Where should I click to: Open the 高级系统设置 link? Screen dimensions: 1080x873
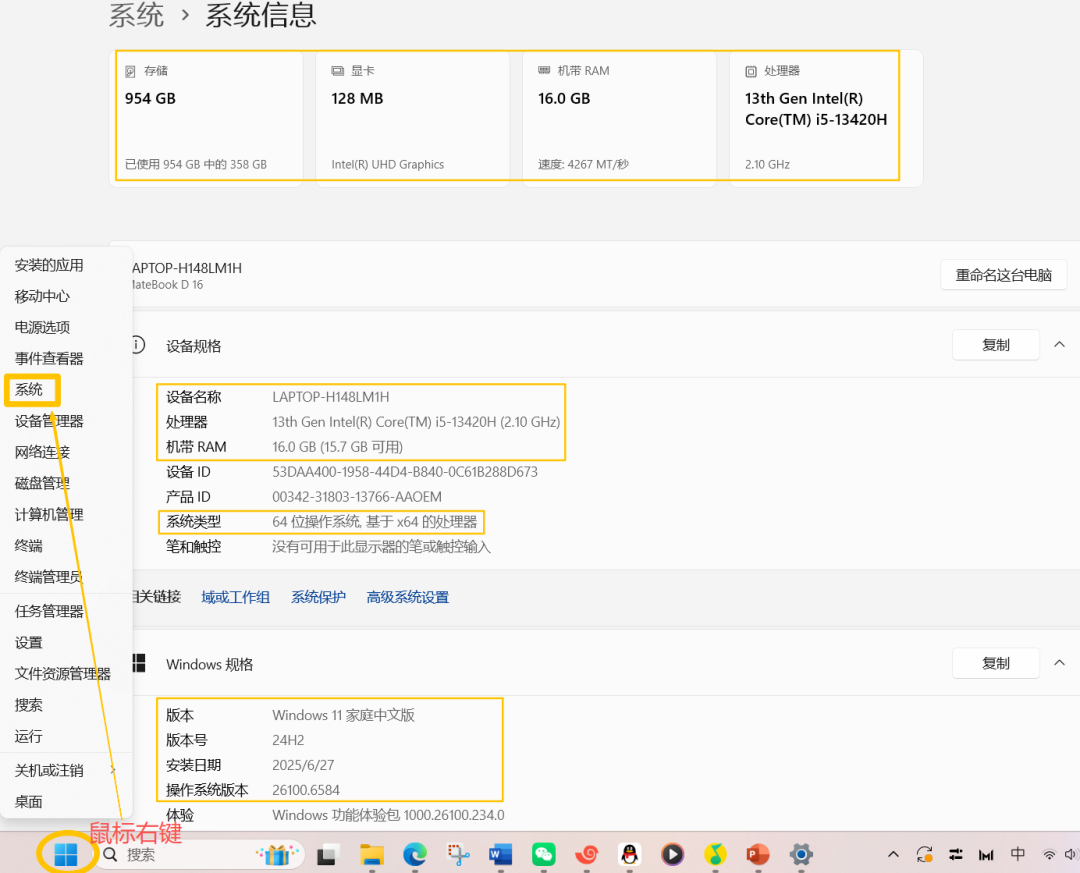click(x=408, y=597)
